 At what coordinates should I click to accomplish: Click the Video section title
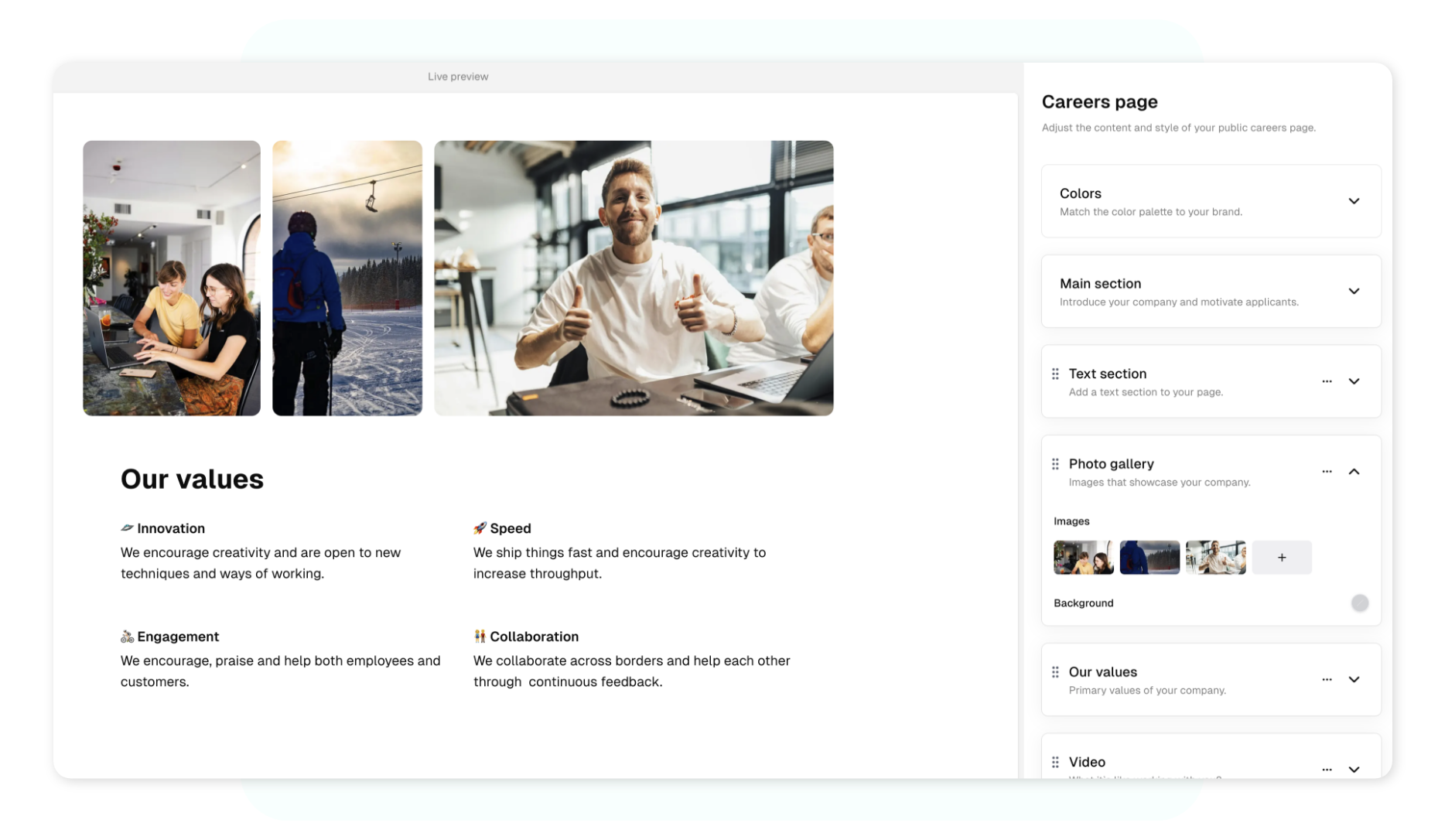[x=1087, y=762]
